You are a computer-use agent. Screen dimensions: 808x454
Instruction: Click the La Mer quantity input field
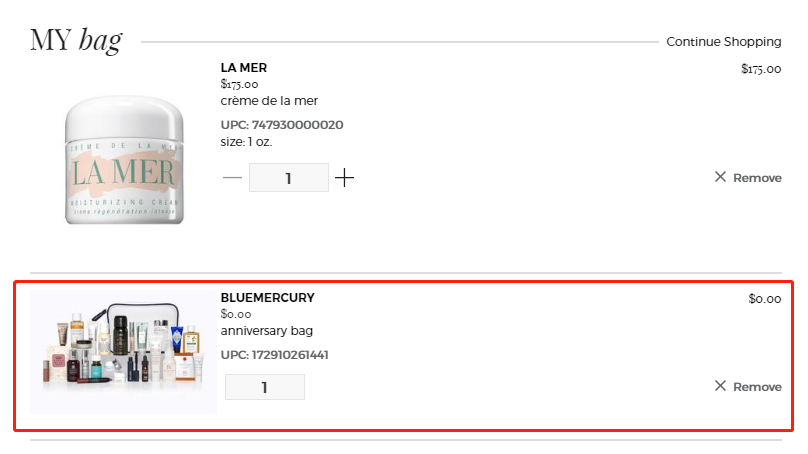[288, 178]
